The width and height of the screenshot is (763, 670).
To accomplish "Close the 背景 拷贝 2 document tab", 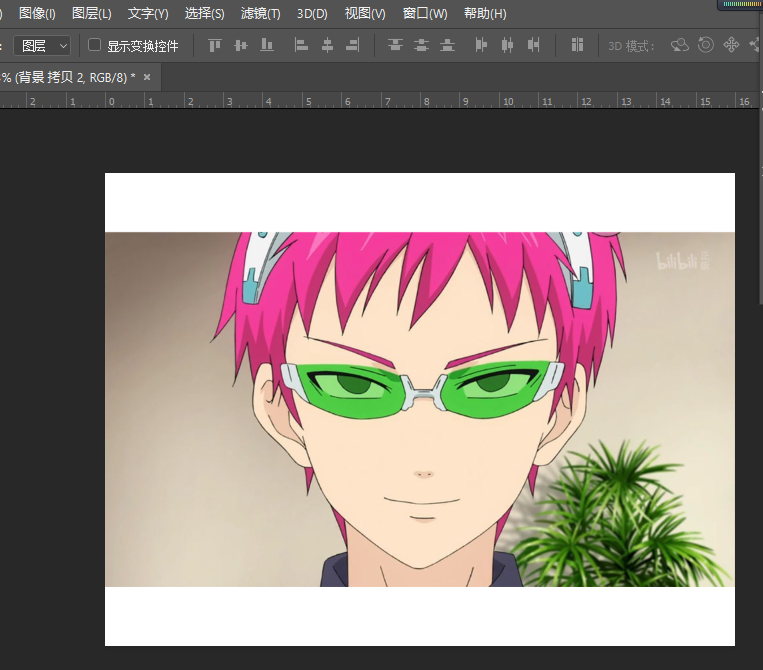I will point(147,77).
